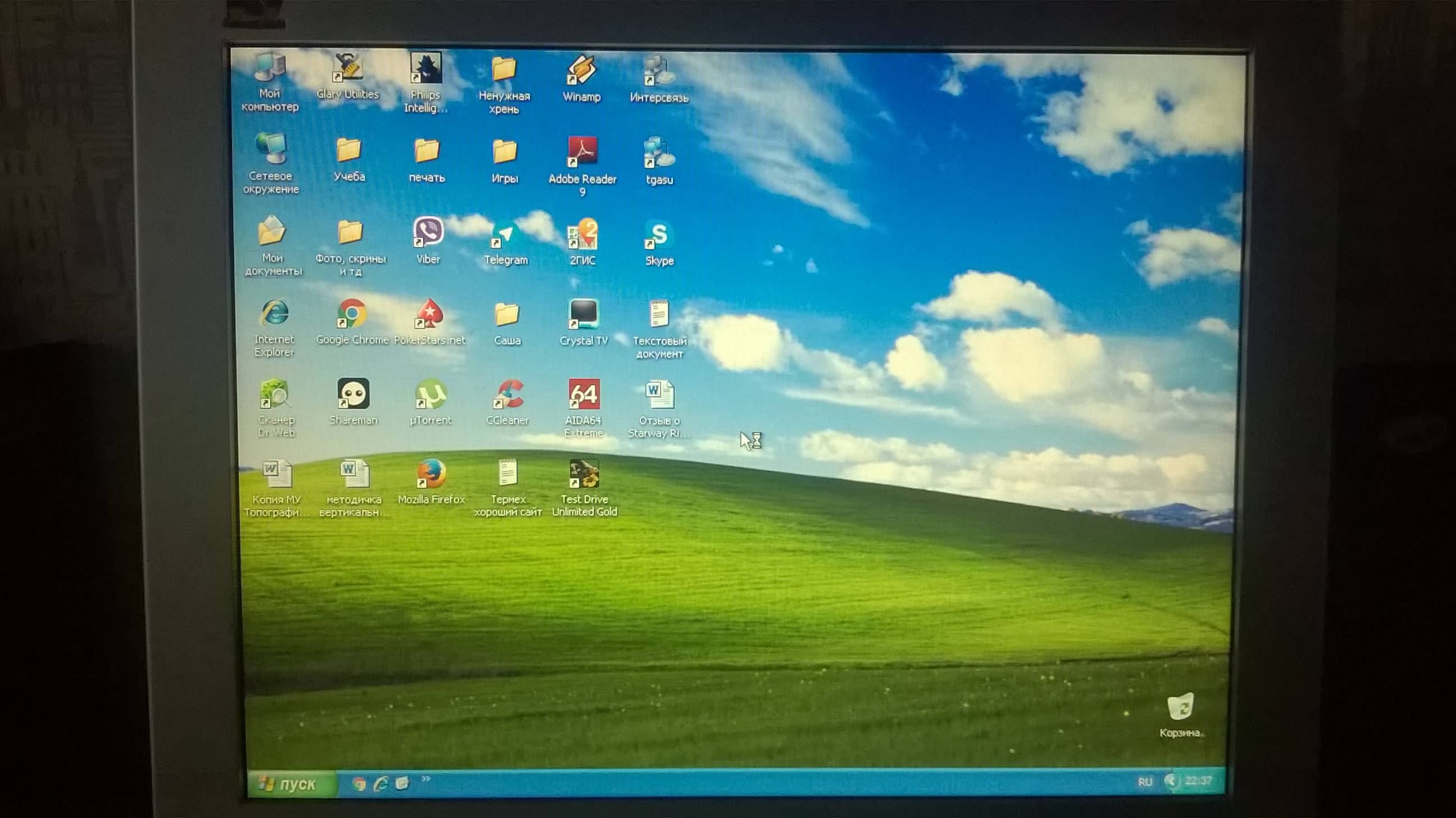Select the µTorrent desktop icon

tap(431, 394)
